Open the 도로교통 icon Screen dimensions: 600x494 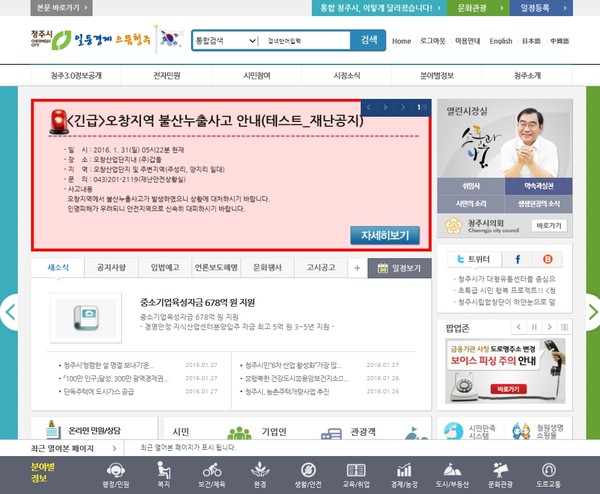coord(548,475)
